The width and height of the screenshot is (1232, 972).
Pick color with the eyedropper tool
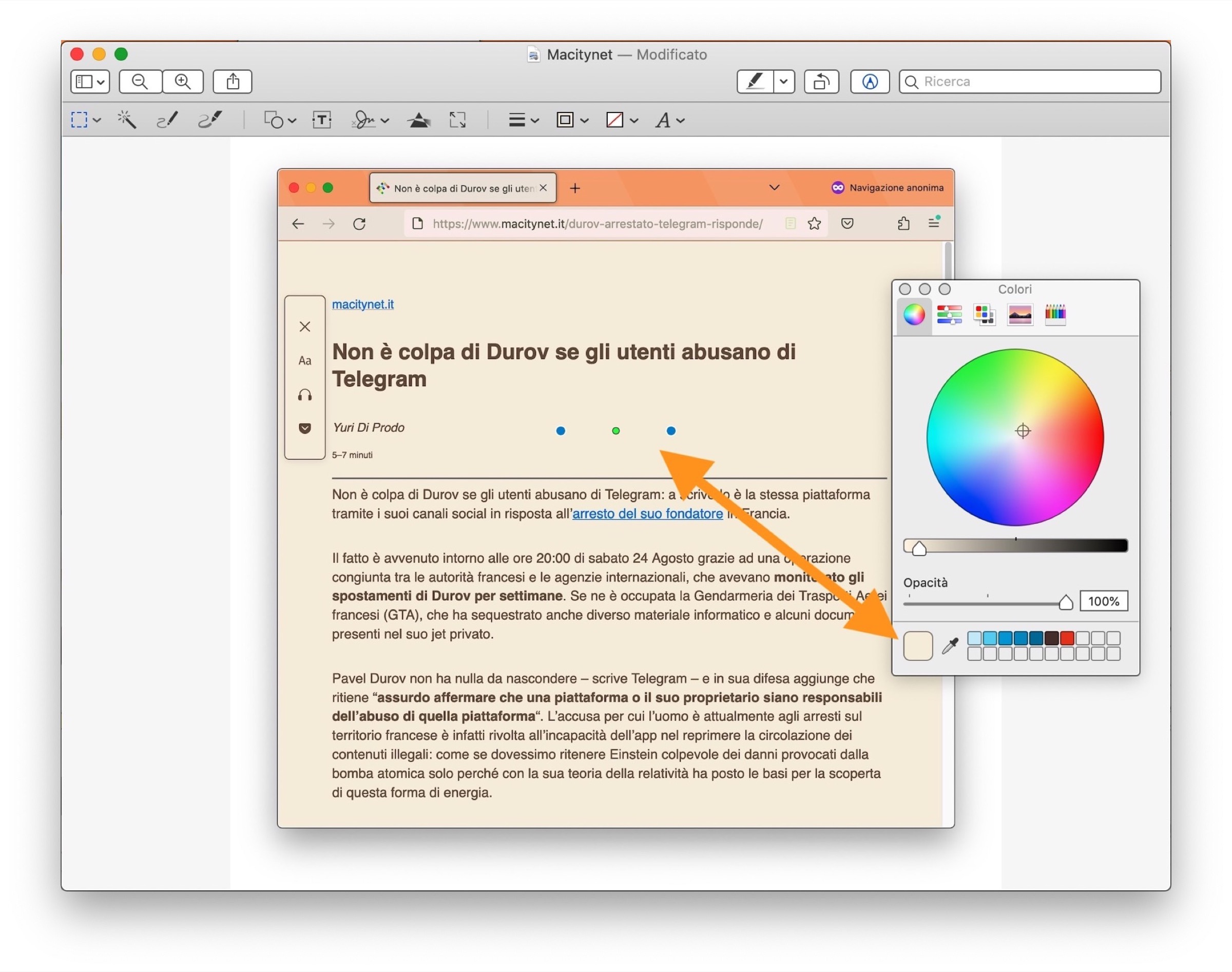point(950,645)
